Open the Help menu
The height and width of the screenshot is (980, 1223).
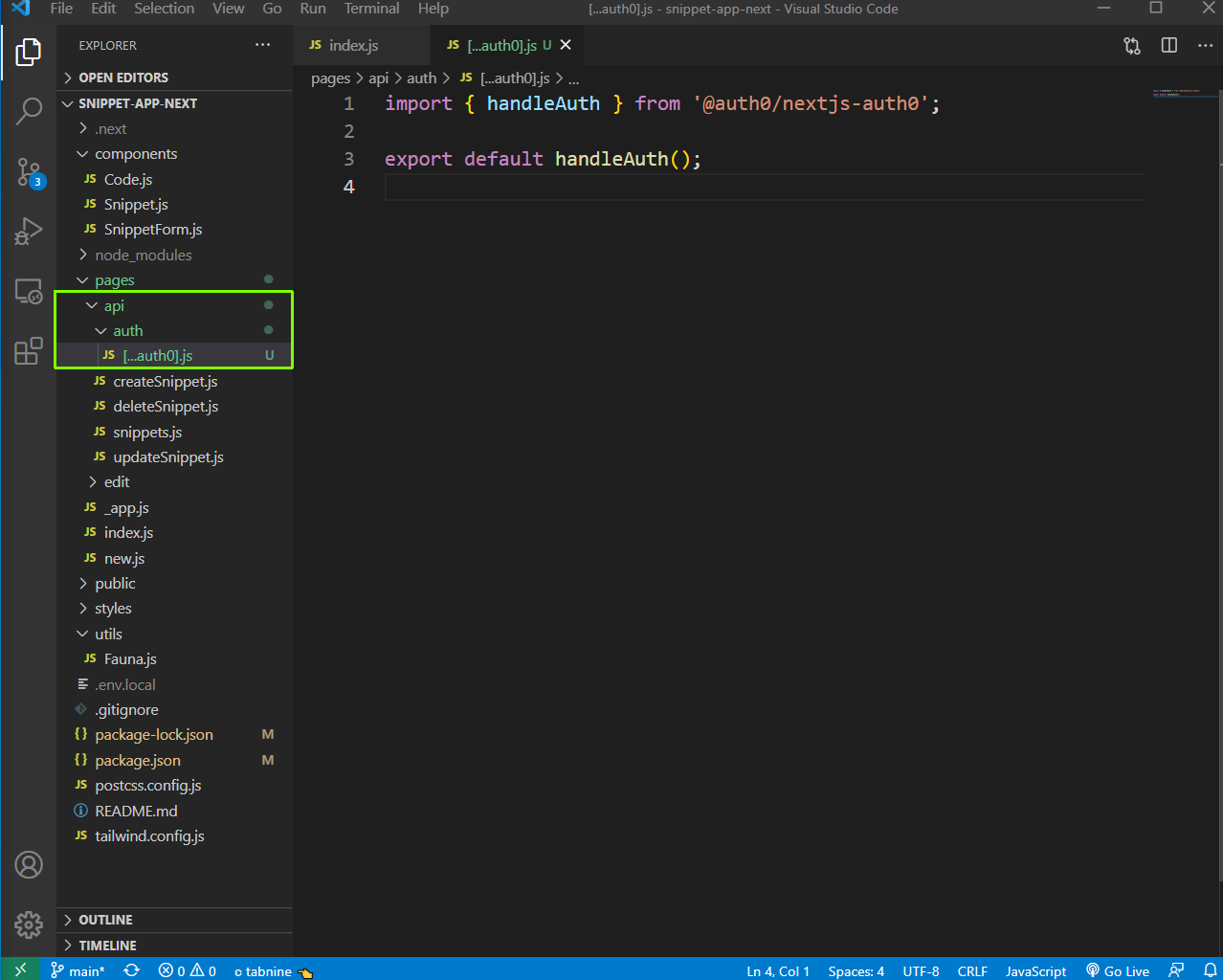click(x=433, y=9)
